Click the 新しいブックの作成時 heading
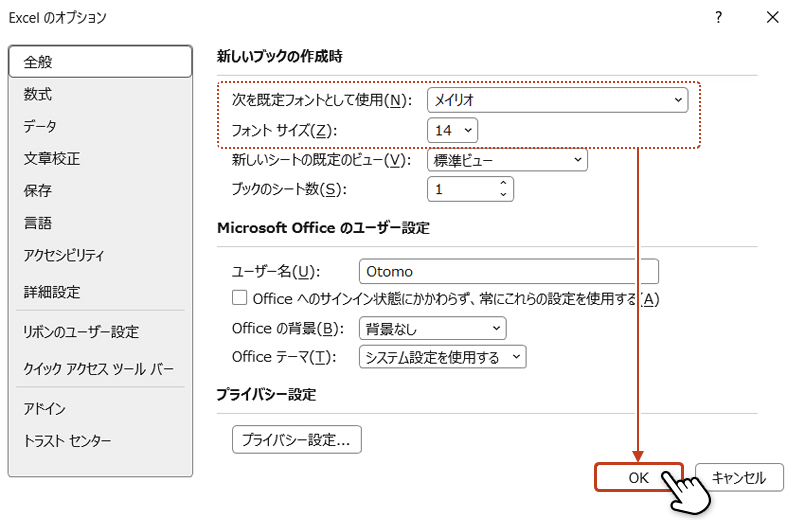This screenshot has width=800, height=520. [x=280, y=56]
